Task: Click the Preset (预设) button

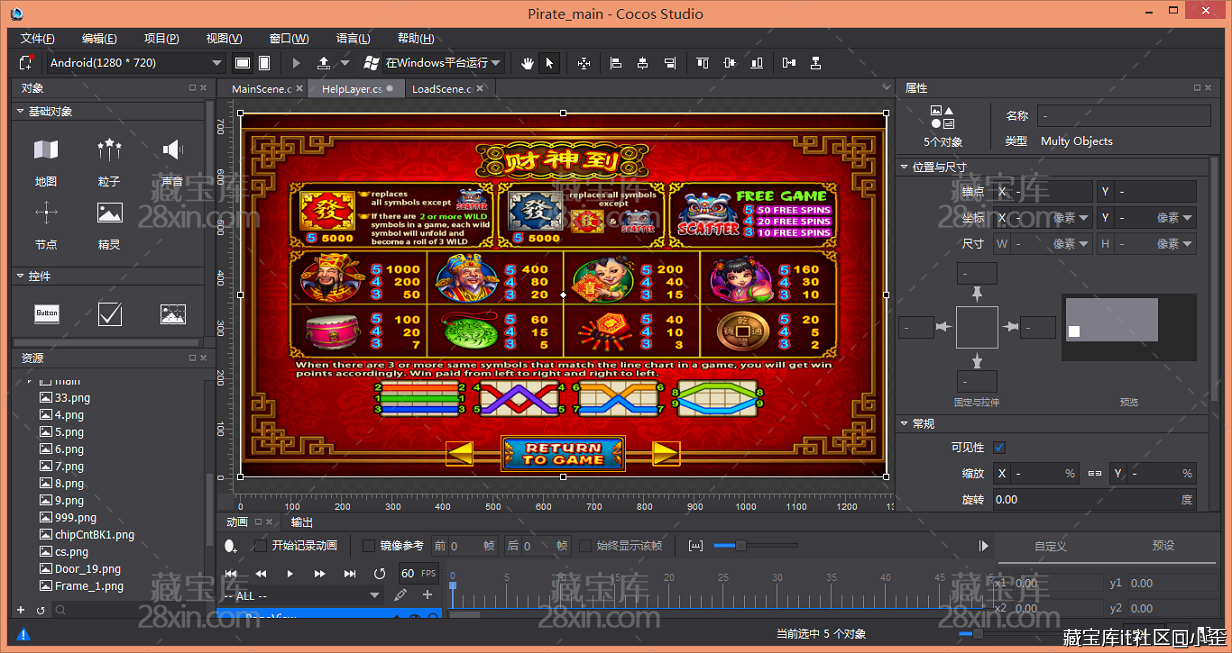Action: click(1163, 546)
